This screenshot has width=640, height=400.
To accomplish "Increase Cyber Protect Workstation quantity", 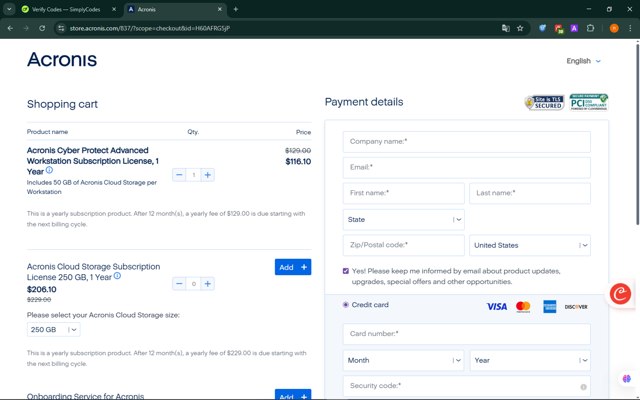I will 207,175.
